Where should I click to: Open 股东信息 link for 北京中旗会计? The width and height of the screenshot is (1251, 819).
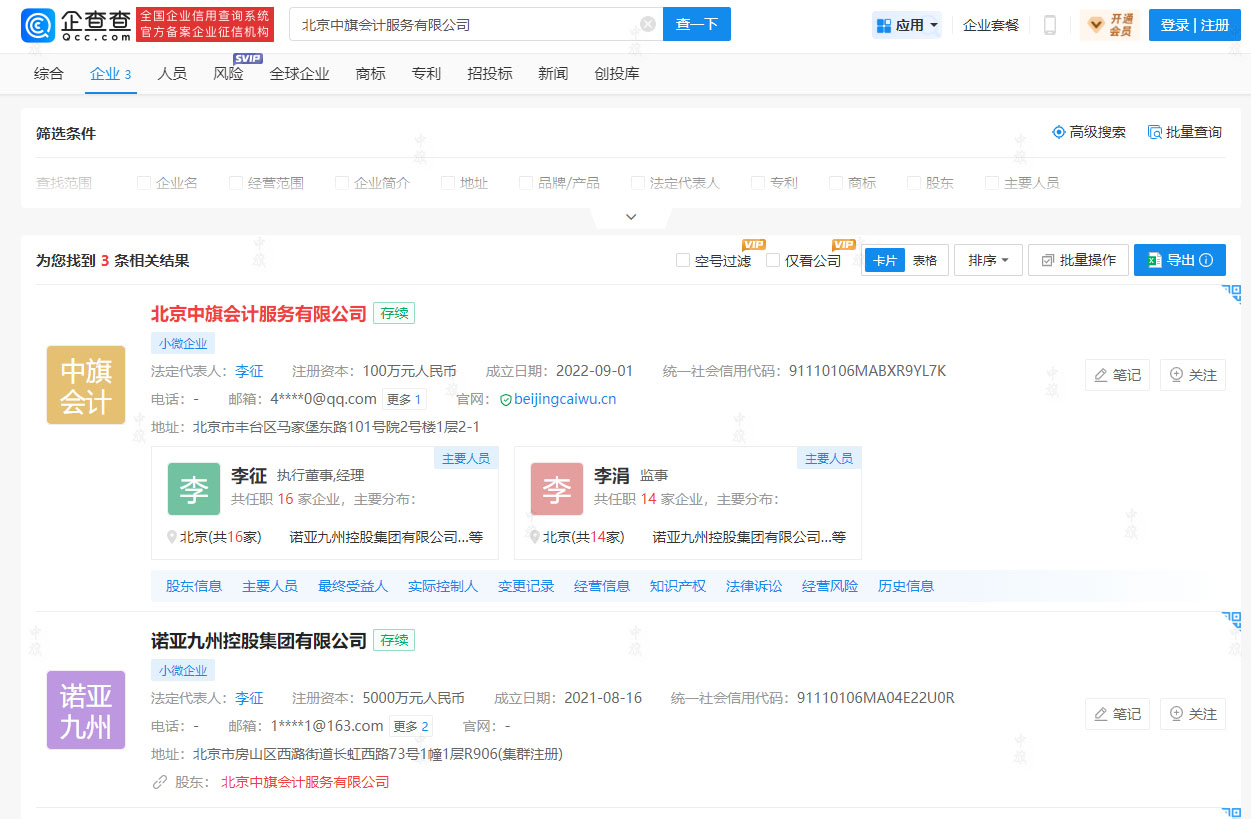(x=191, y=586)
